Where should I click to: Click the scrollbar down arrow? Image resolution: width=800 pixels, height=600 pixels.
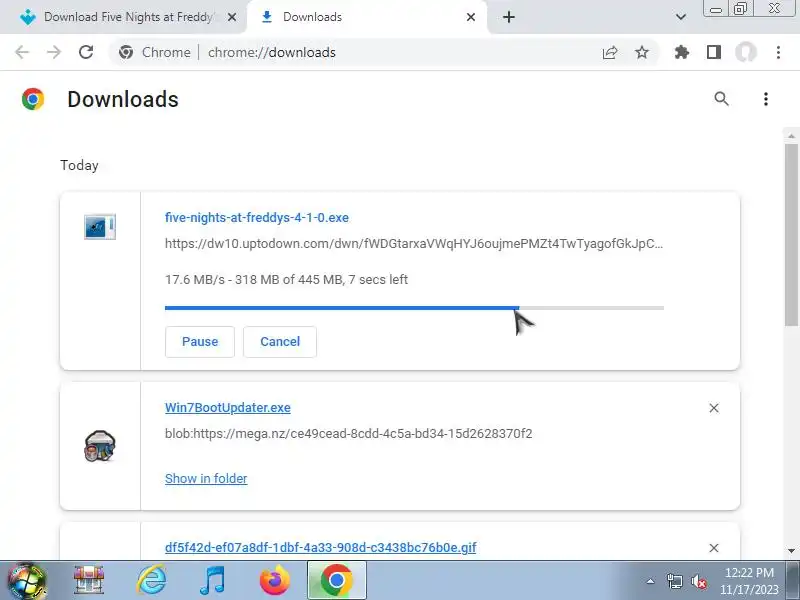tap(791, 551)
